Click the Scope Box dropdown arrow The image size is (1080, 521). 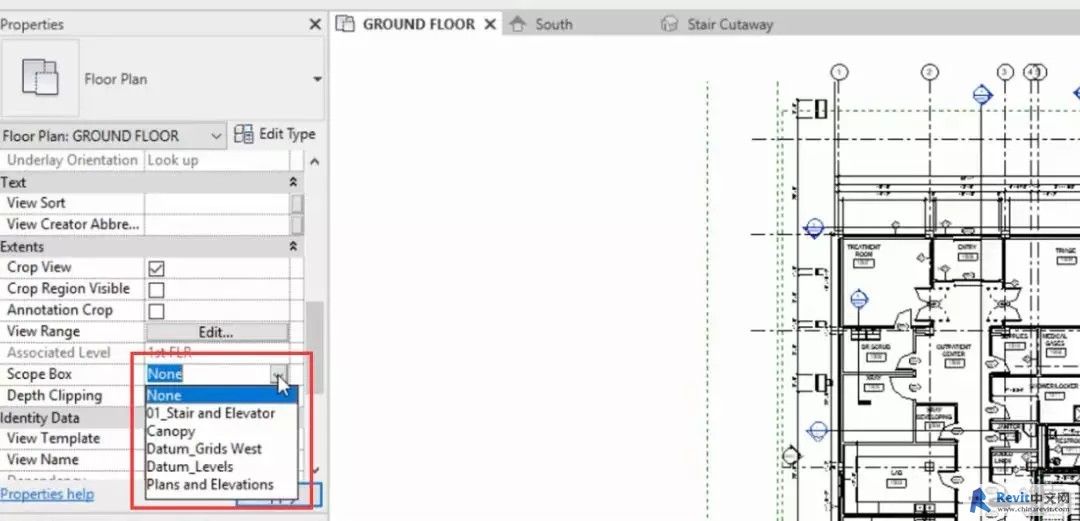pyautogui.click(x=279, y=374)
